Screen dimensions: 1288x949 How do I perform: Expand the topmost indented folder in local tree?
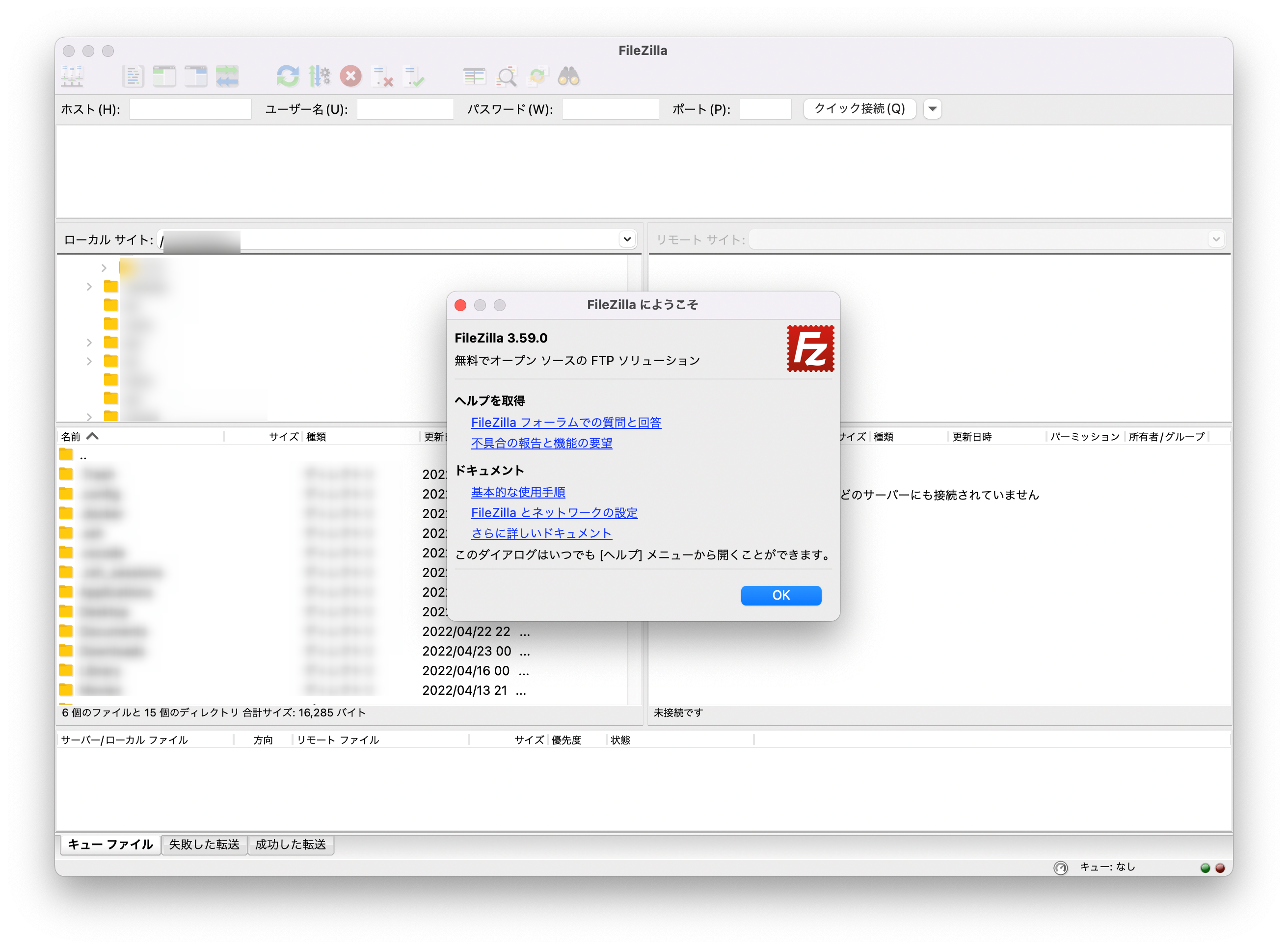[x=104, y=268]
